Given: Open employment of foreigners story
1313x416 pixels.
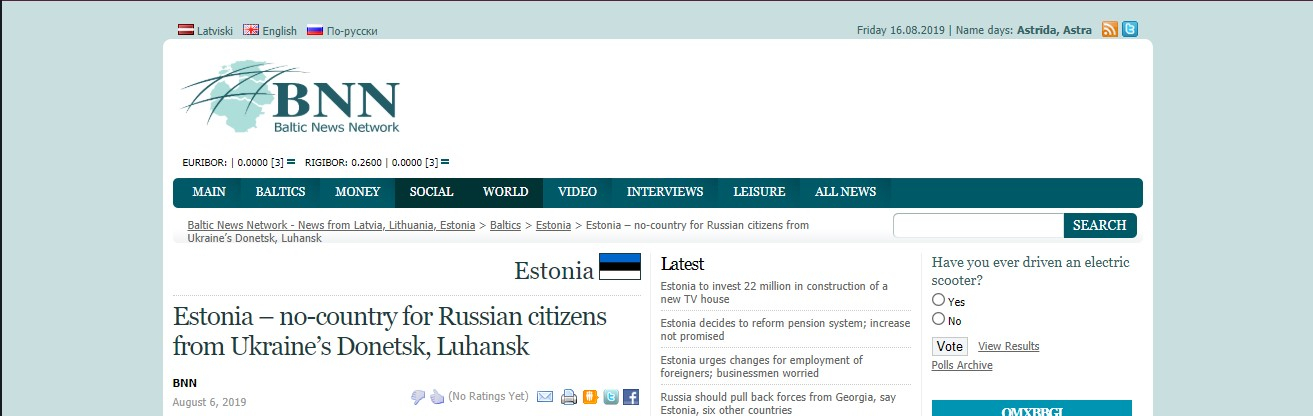Looking at the screenshot, I should 762,367.
